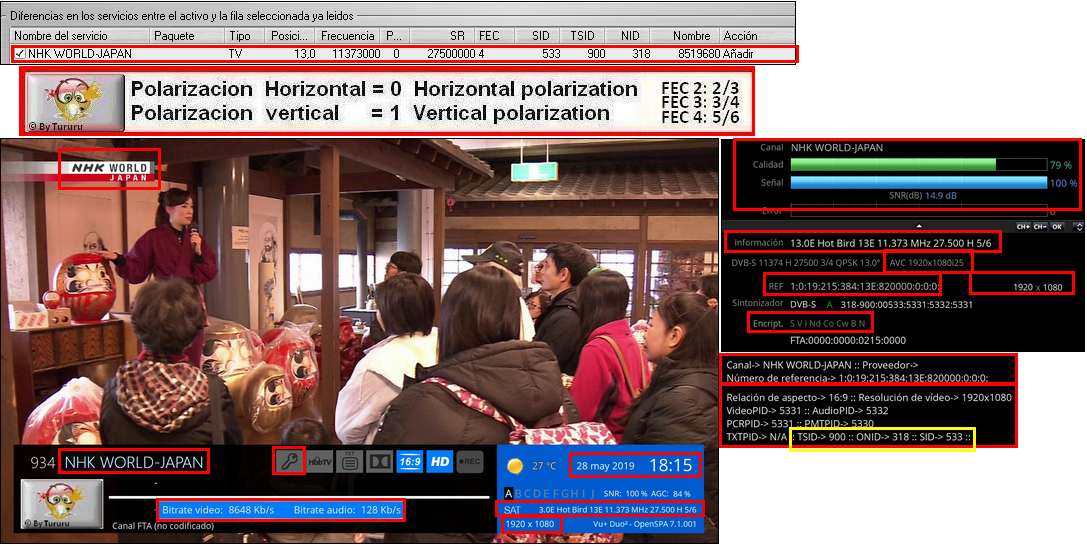Sort by Tipo column header
This screenshot has width=1087, height=546.
click(245, 36)
